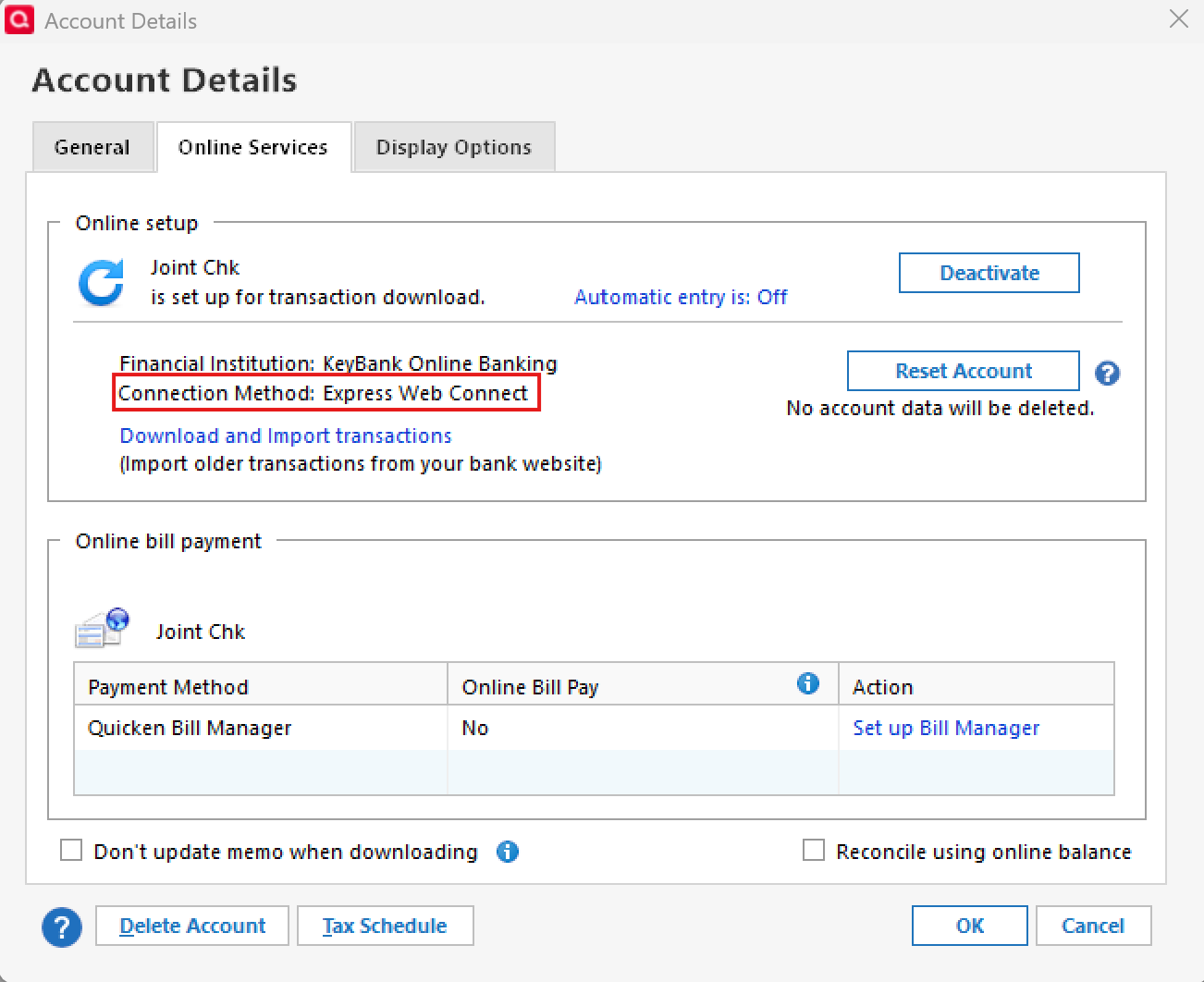Click the Online Bill Pay info icon
Image resolution: width=1204 pixels, height=982 pixels.
tap(807, 683)
